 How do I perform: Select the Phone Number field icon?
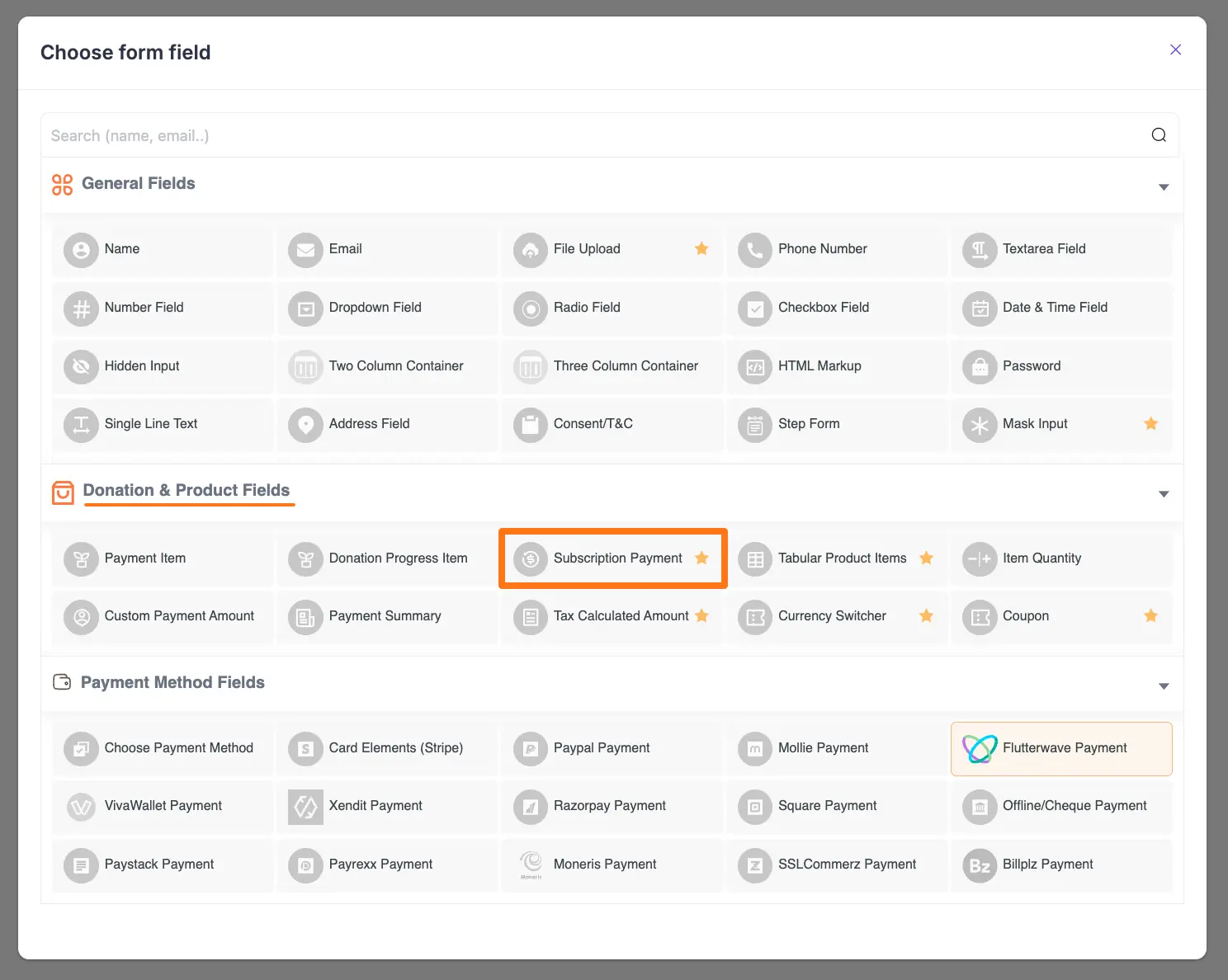point(754,249)
